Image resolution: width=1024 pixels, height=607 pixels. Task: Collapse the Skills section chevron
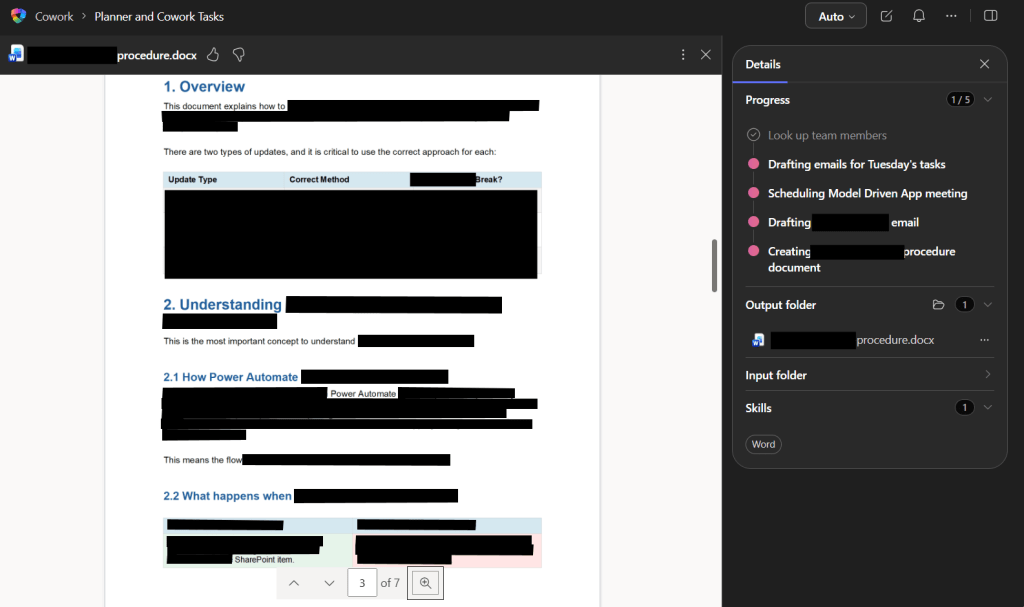pos(988,408)
